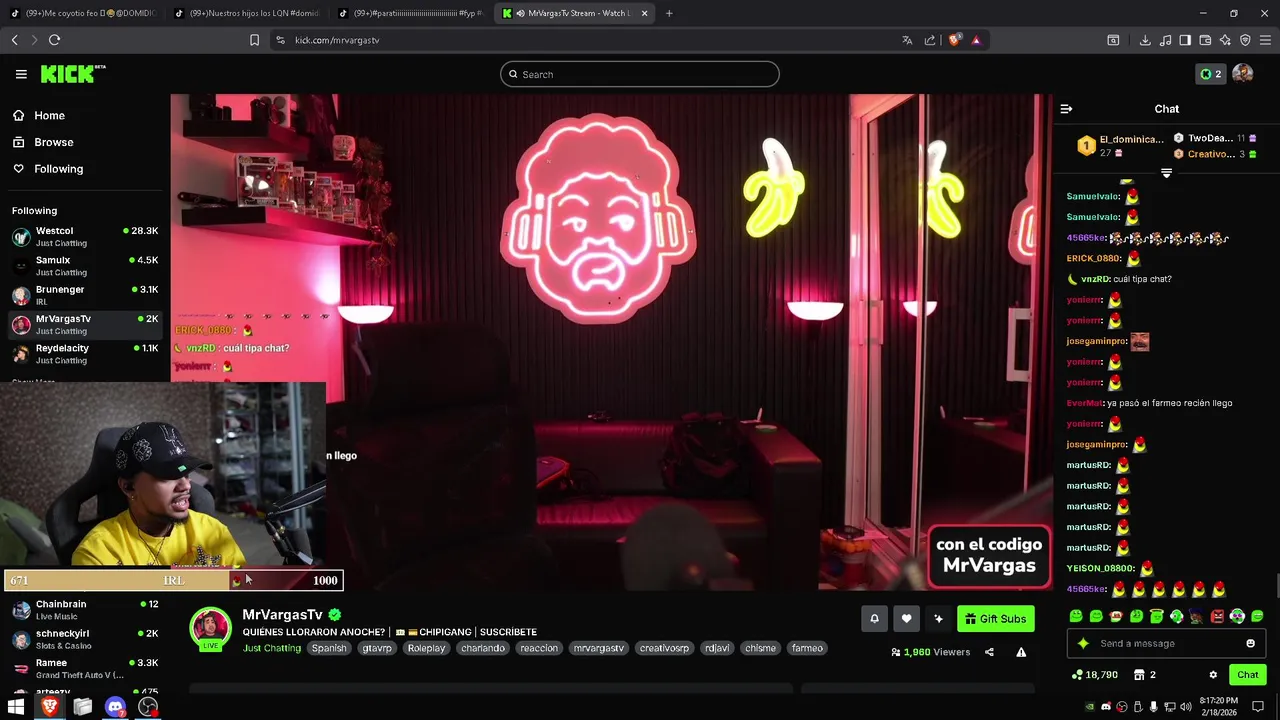The image size is (1280, 720).
Task: Switch to Me coyotio feo TikTok tab
Action: tap(82, 13)
